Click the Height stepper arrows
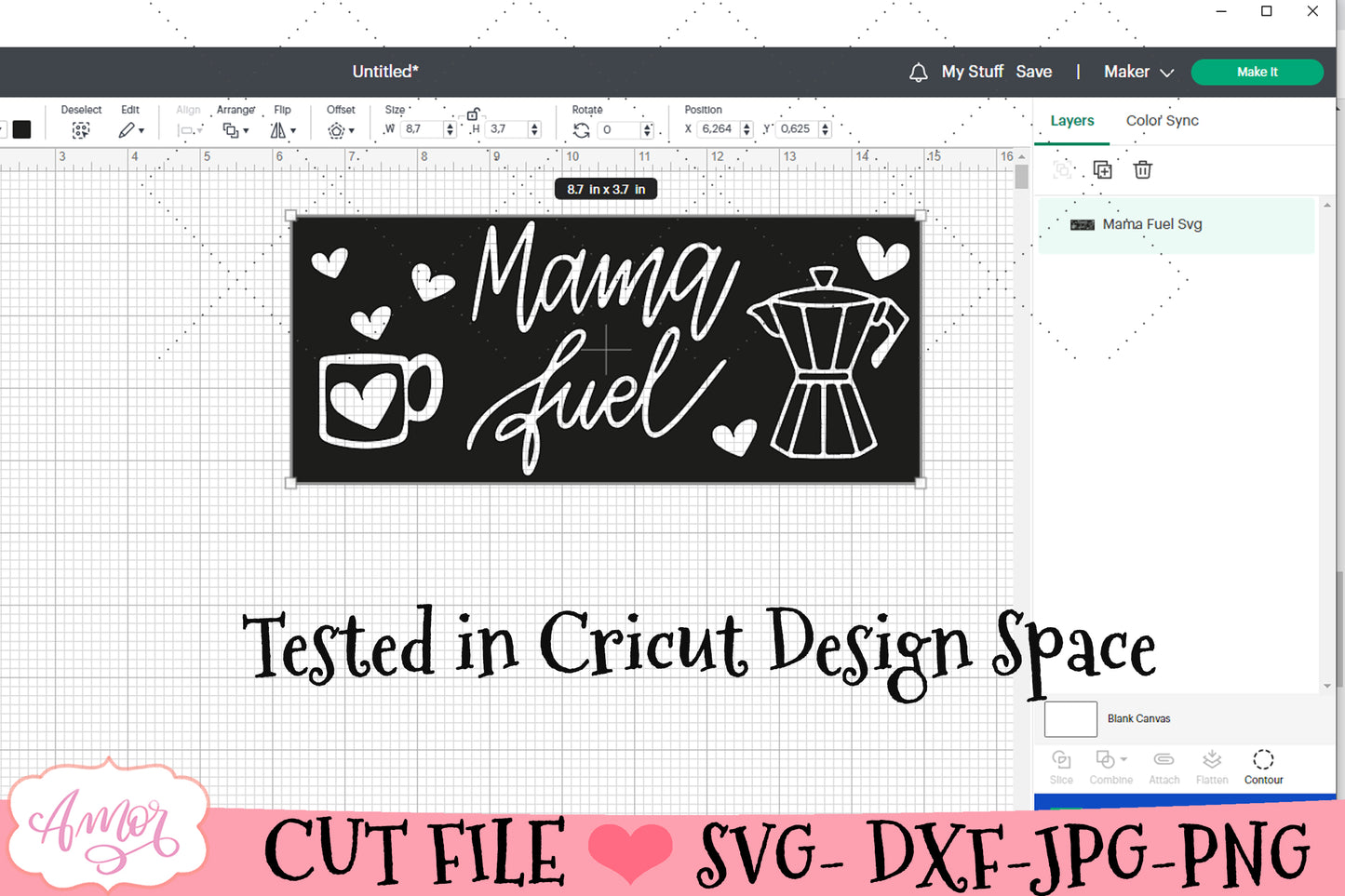This screenshot has width=1345, height=896. click(534, 129)
